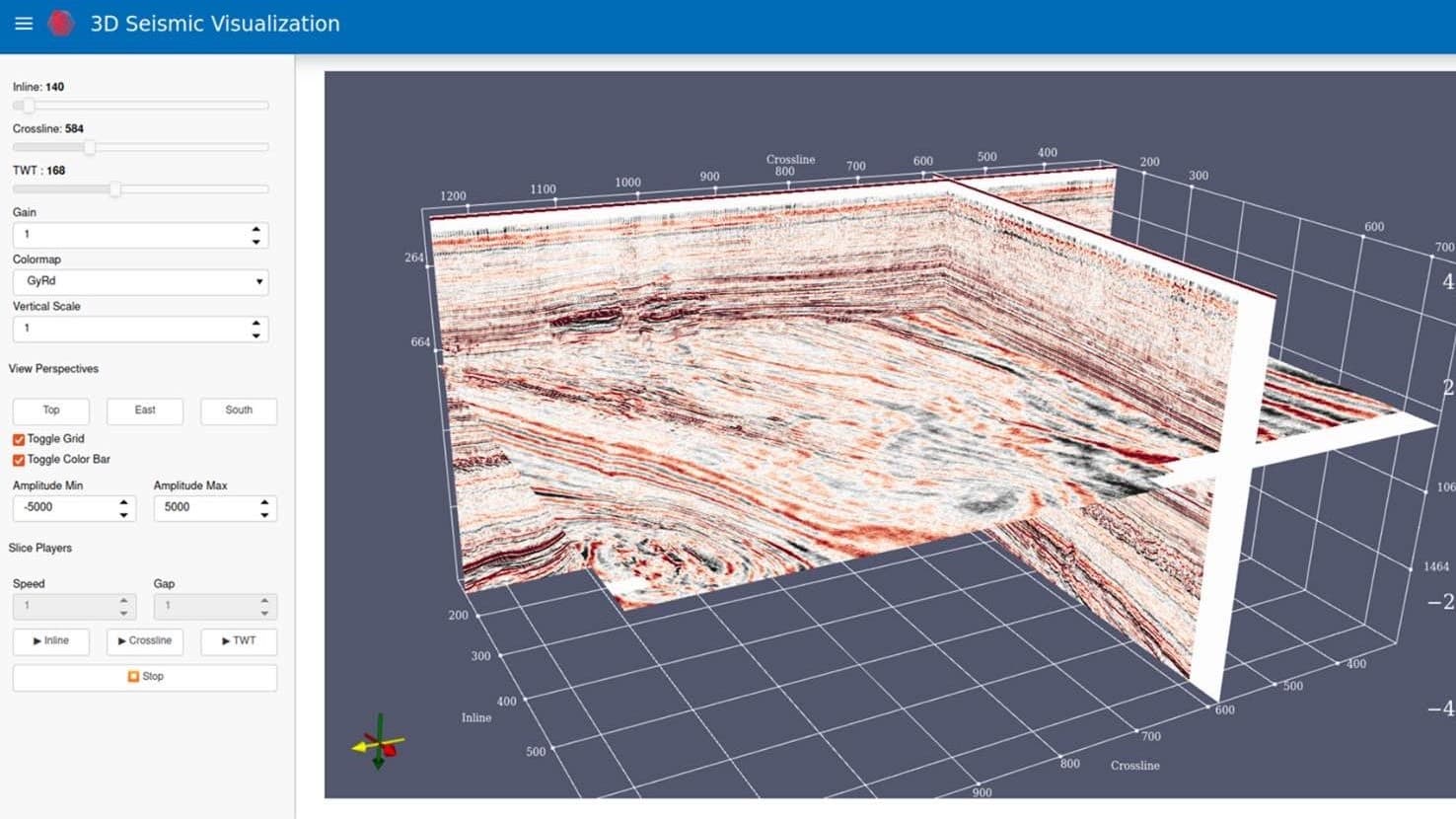Viewport: 1456px width, 819px height.
Task: Start the Inline slice player
Action: (x=50, y=640)
